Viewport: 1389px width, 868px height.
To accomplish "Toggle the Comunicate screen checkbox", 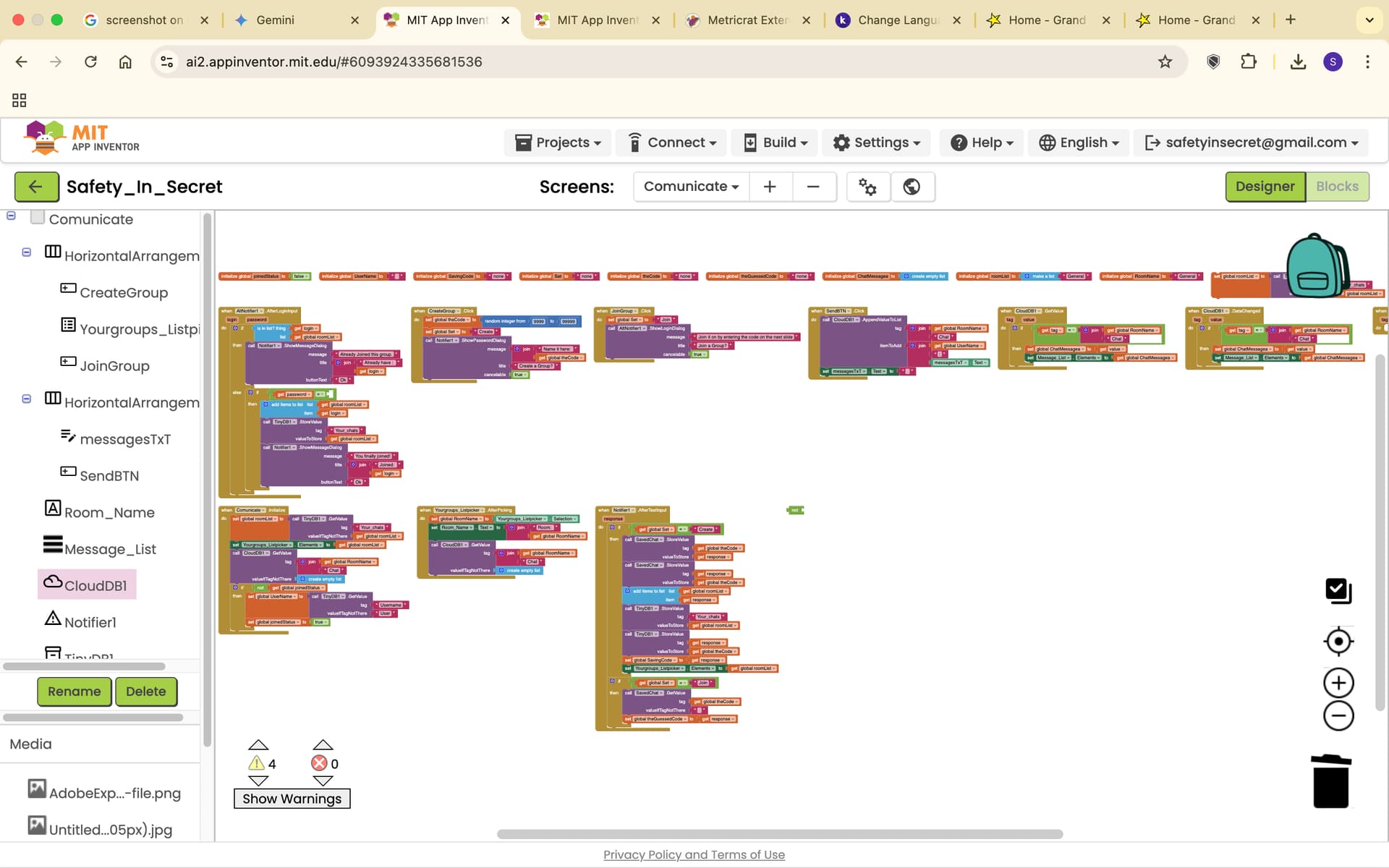I will [x=38, y=217].
